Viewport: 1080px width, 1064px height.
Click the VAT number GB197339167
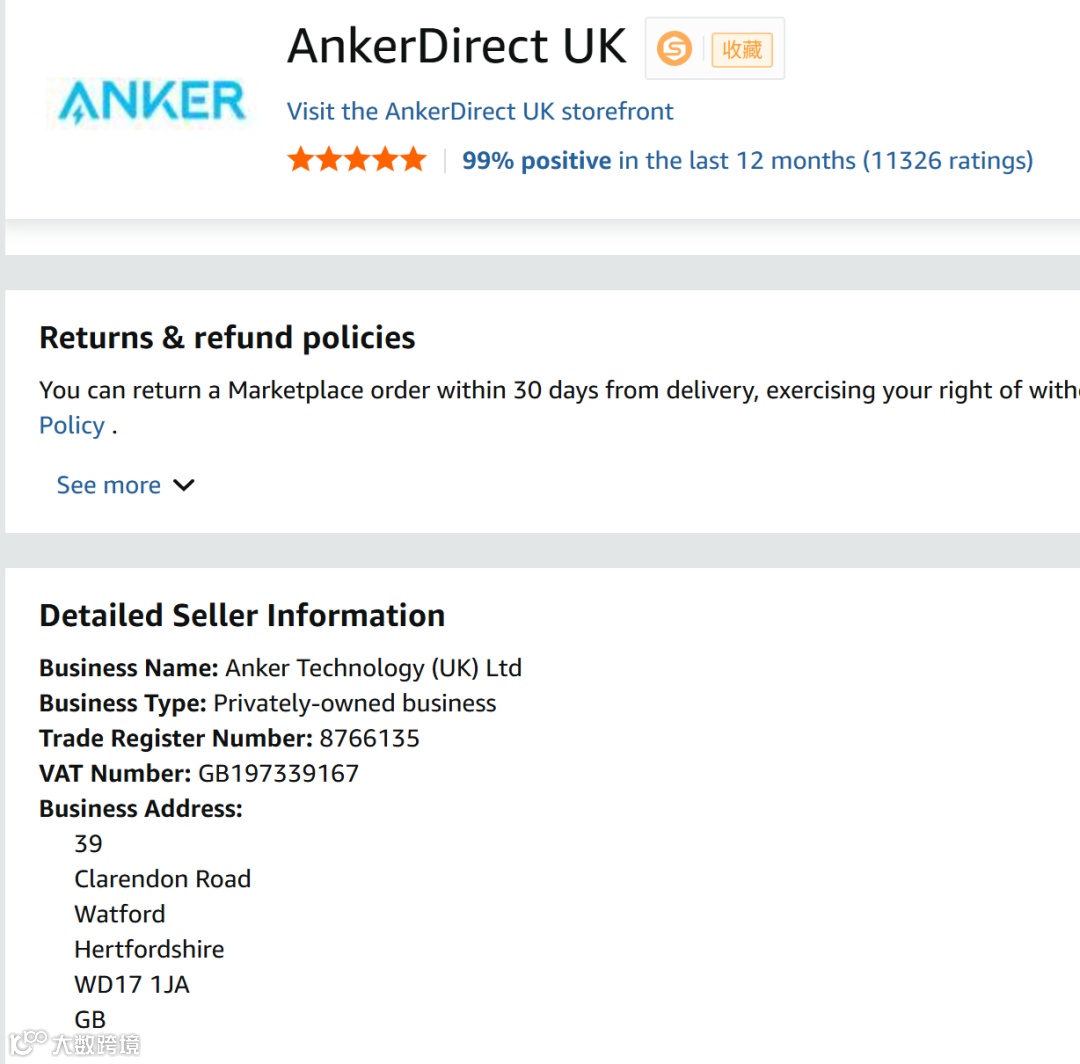click(278, 773)
